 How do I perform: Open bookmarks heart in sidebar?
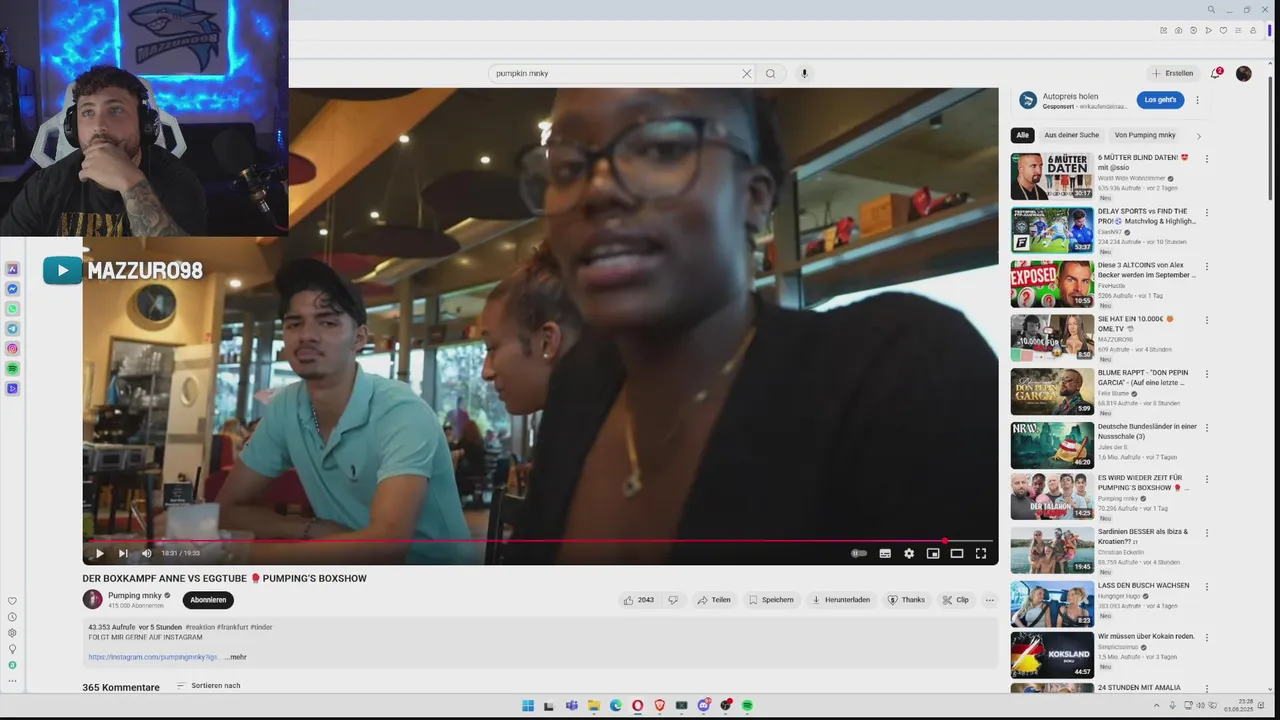pyautogui.click(x=12, y=601)
